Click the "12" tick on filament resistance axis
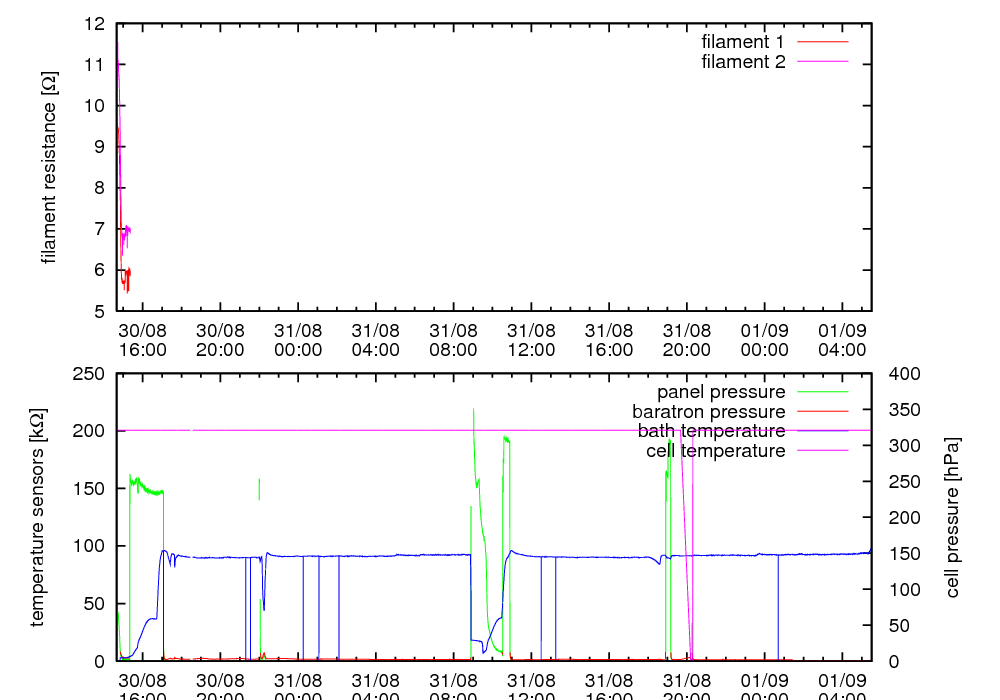 96,24
